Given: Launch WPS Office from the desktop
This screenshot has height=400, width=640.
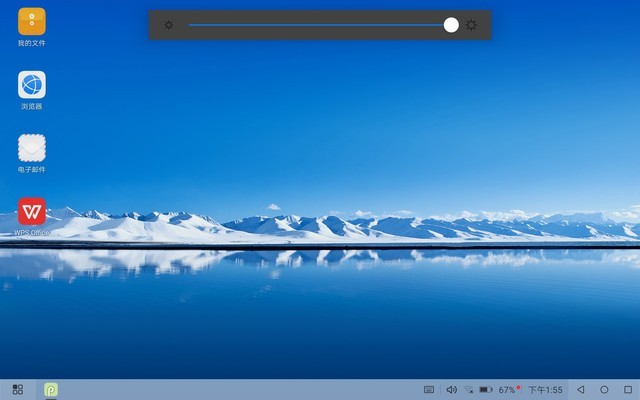Looking at the screenshot, I should 32,211.
